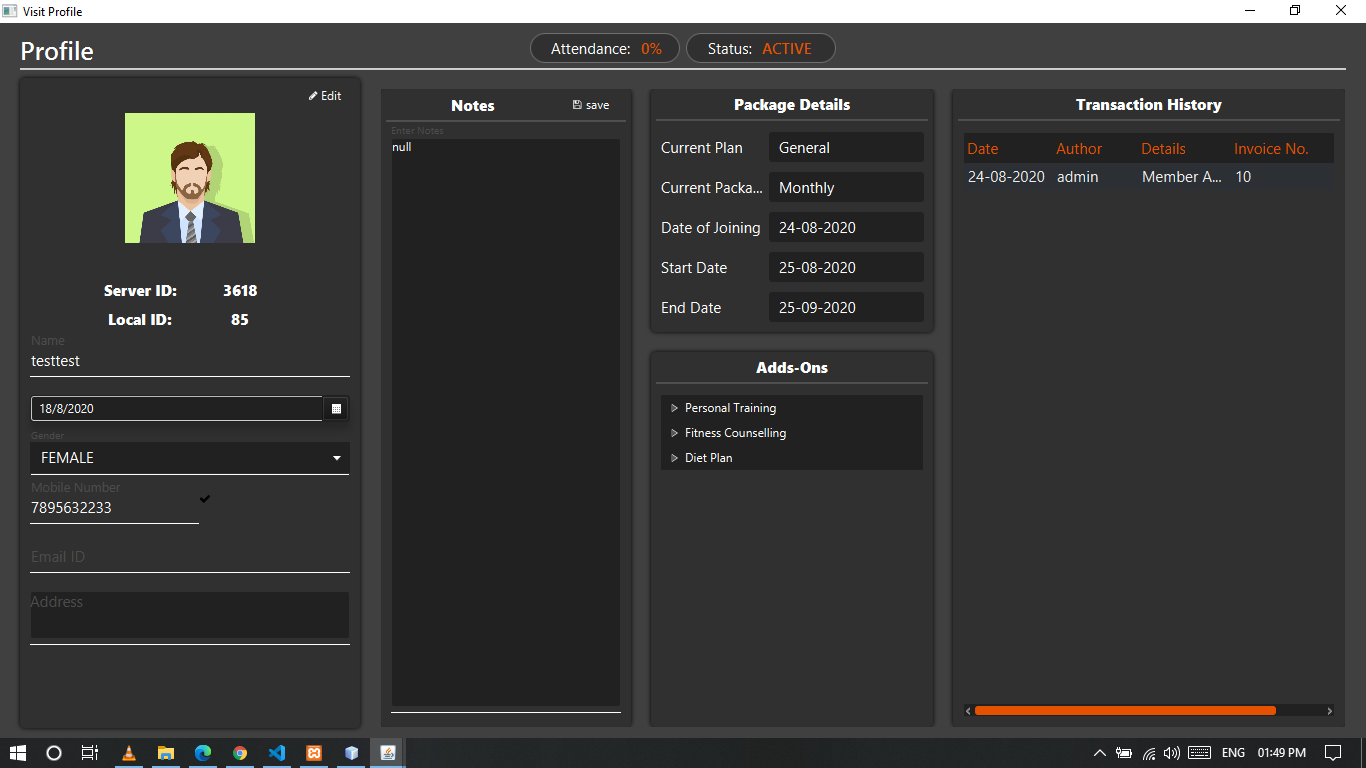Click the Date of Joining value 24-08-2020
The width and height of the screenshot is (1366, 768).
coord(846,227)
